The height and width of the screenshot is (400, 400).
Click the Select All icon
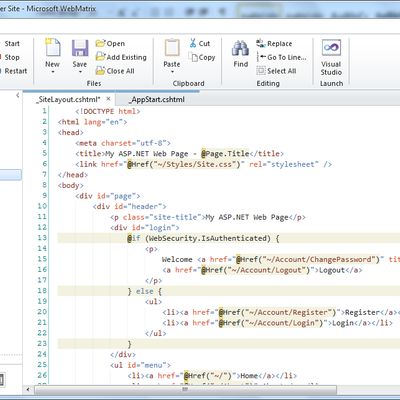click(x=261, y=71)
